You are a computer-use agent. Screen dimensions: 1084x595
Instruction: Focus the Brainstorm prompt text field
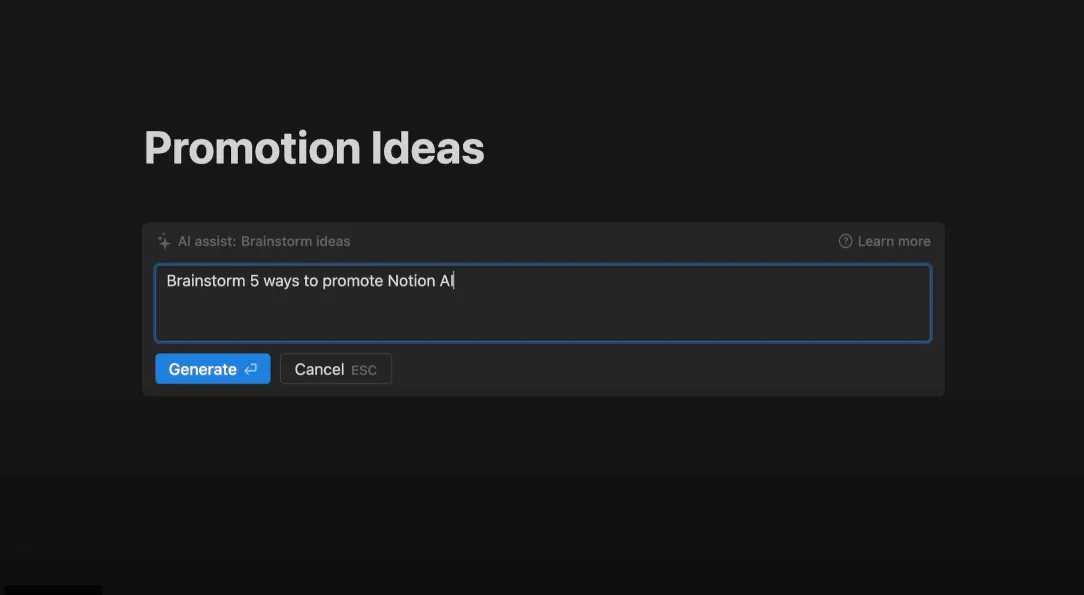543,303
